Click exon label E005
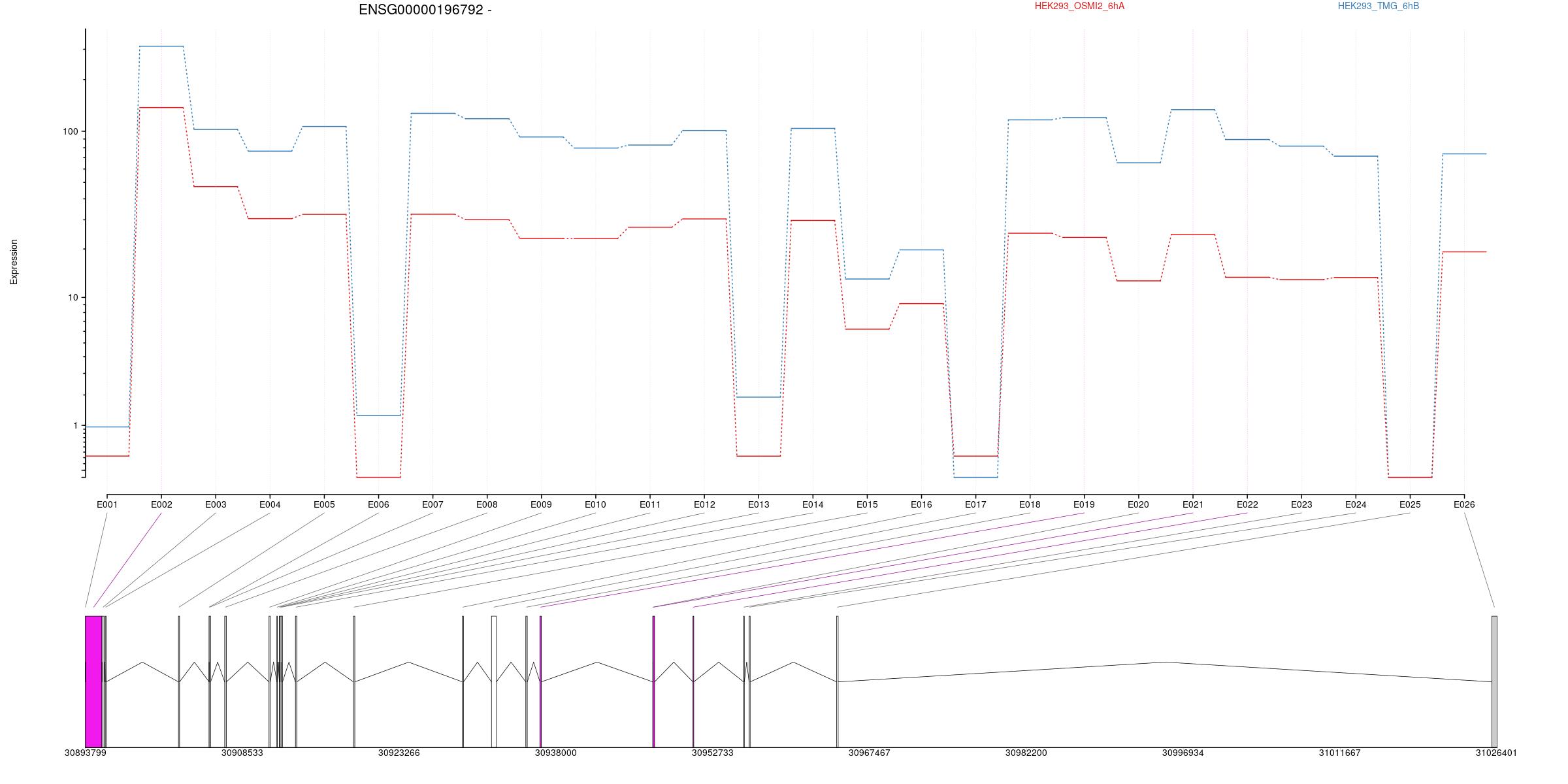Screen dimensions: 1568x784 (x=324, y=504)
